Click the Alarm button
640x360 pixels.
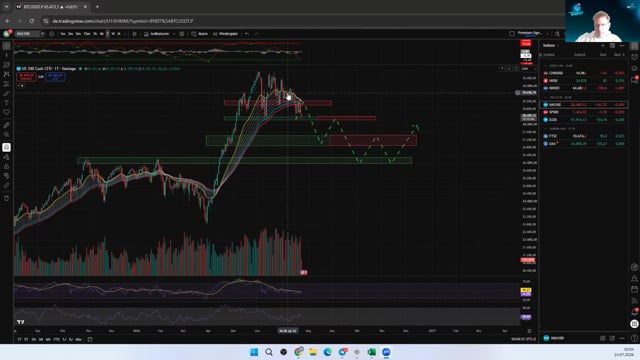pyautogui.click(x=200, y=34)
